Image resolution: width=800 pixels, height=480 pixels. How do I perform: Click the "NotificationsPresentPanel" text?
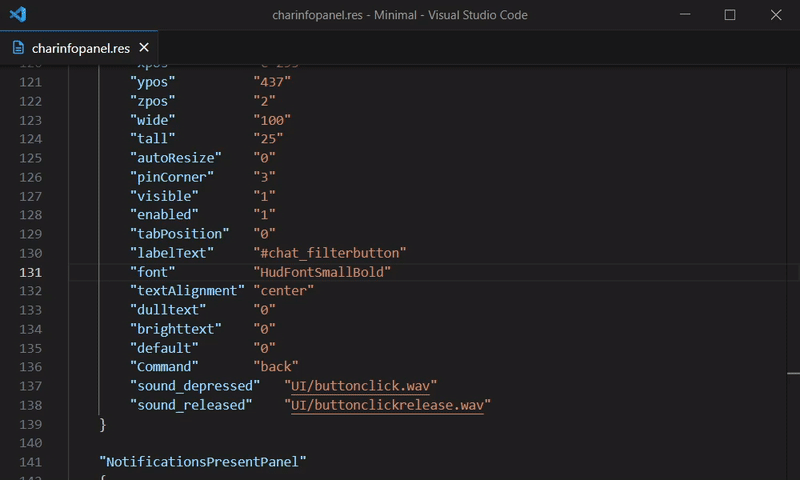203,462
